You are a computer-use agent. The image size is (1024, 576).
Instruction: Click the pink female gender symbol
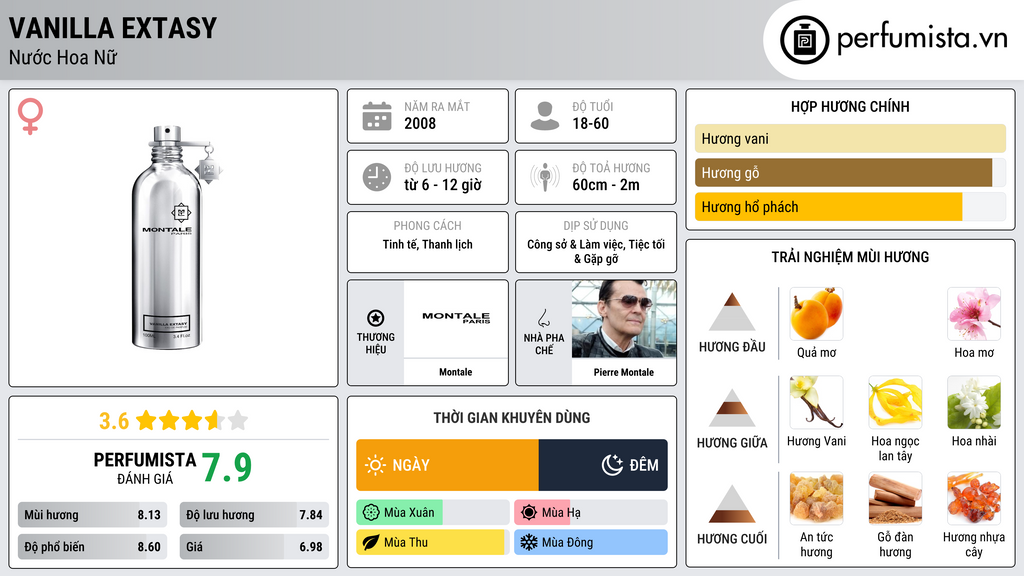pos(30,116)
